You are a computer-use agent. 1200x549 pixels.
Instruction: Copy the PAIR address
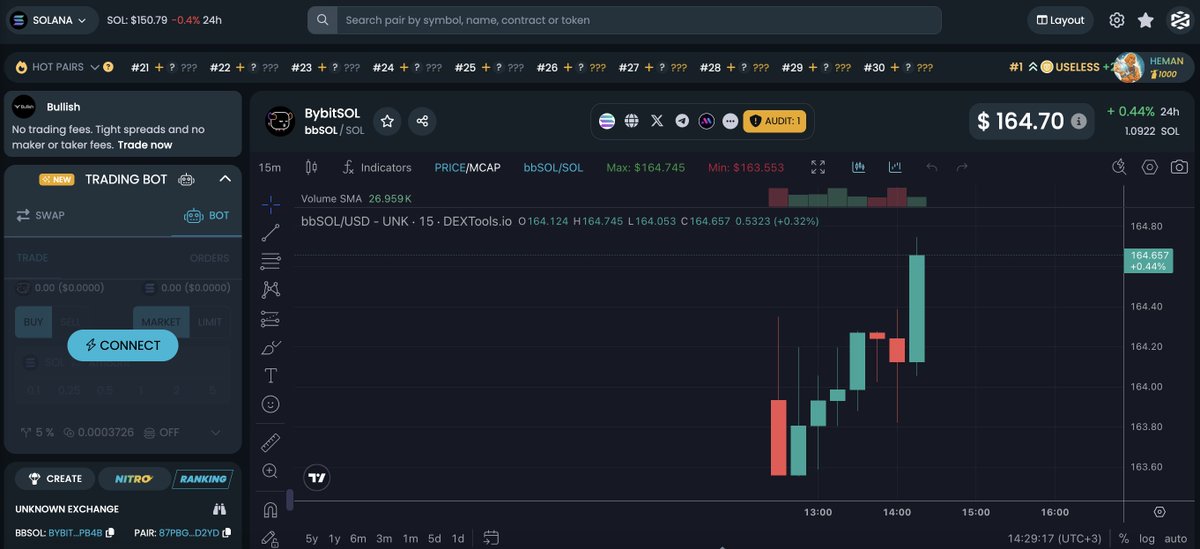(x=227, y=532)
